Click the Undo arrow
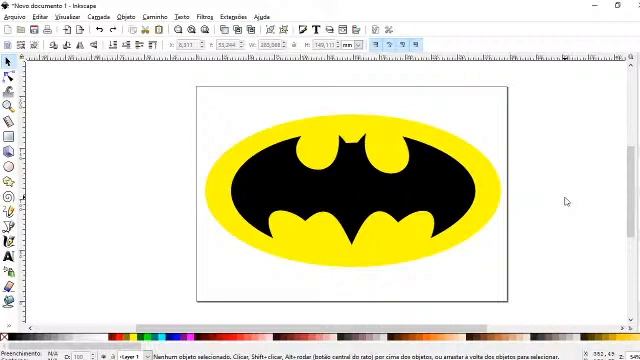The width and height of the screenshot is (640, 360). click(99, 29)
